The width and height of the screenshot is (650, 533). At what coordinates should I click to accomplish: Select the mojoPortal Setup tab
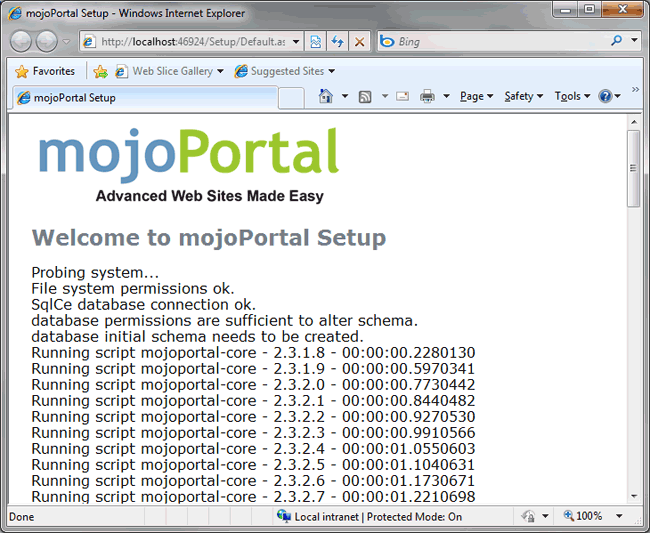pyautogui.click(x=140, y=98)
